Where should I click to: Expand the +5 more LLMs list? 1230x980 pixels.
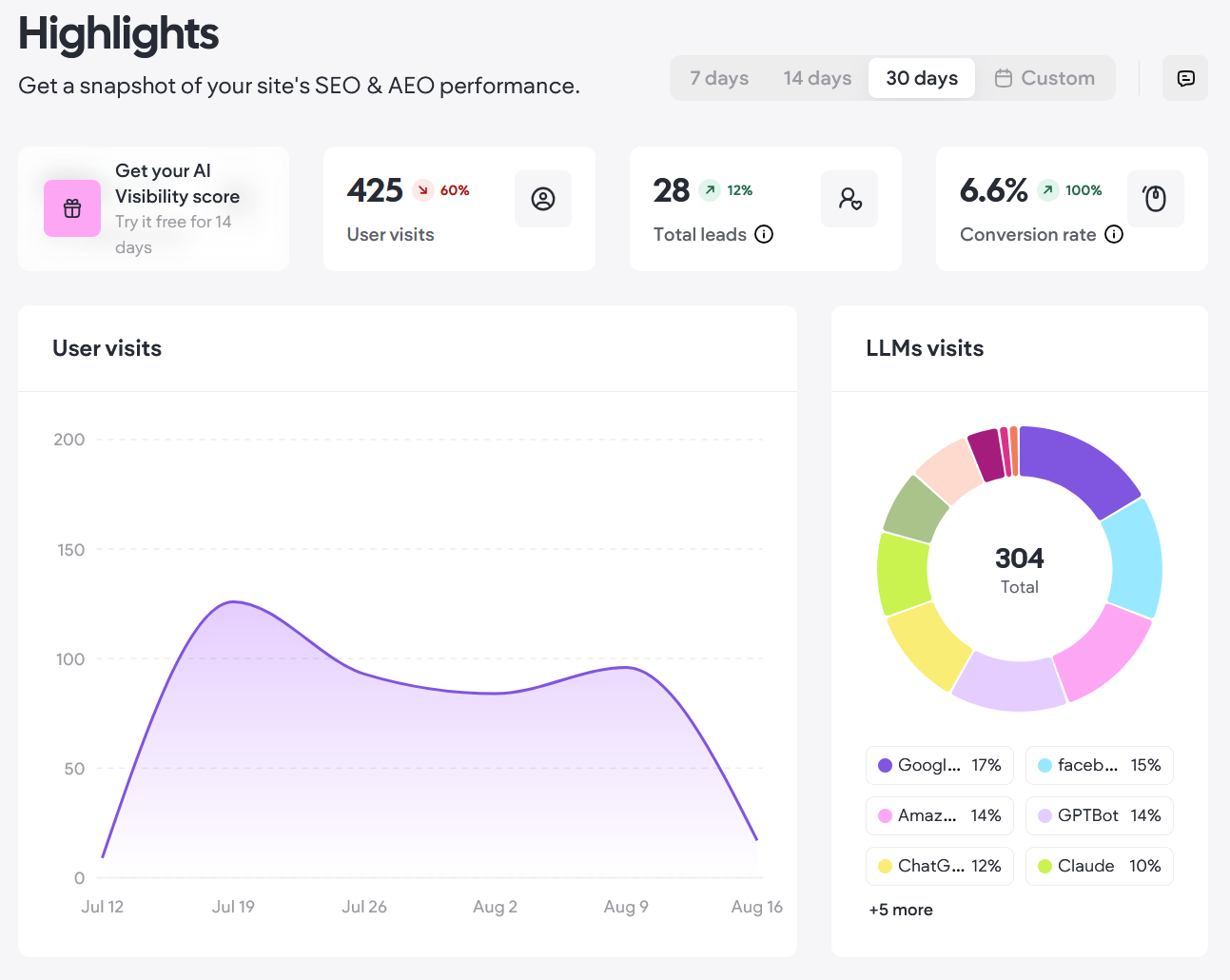[x=901, y=910]
